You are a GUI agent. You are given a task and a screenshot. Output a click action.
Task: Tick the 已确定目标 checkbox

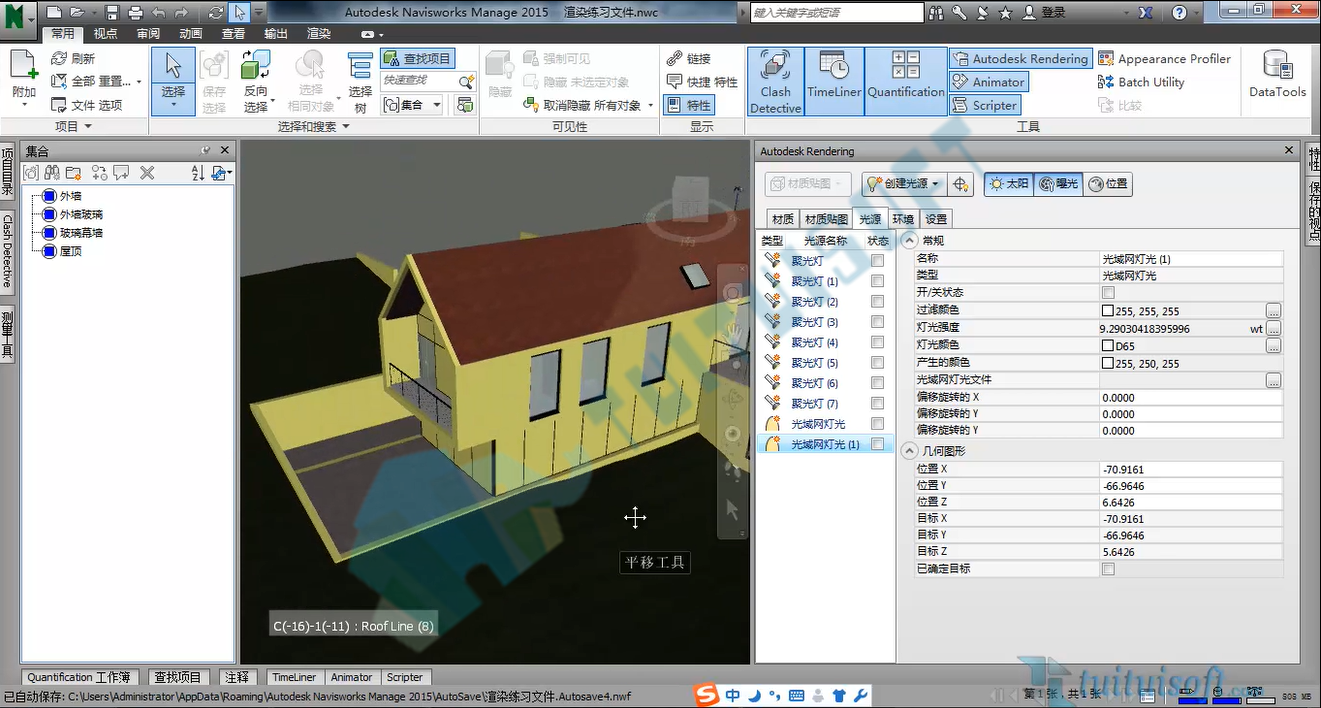click(x=1108, y=569)
